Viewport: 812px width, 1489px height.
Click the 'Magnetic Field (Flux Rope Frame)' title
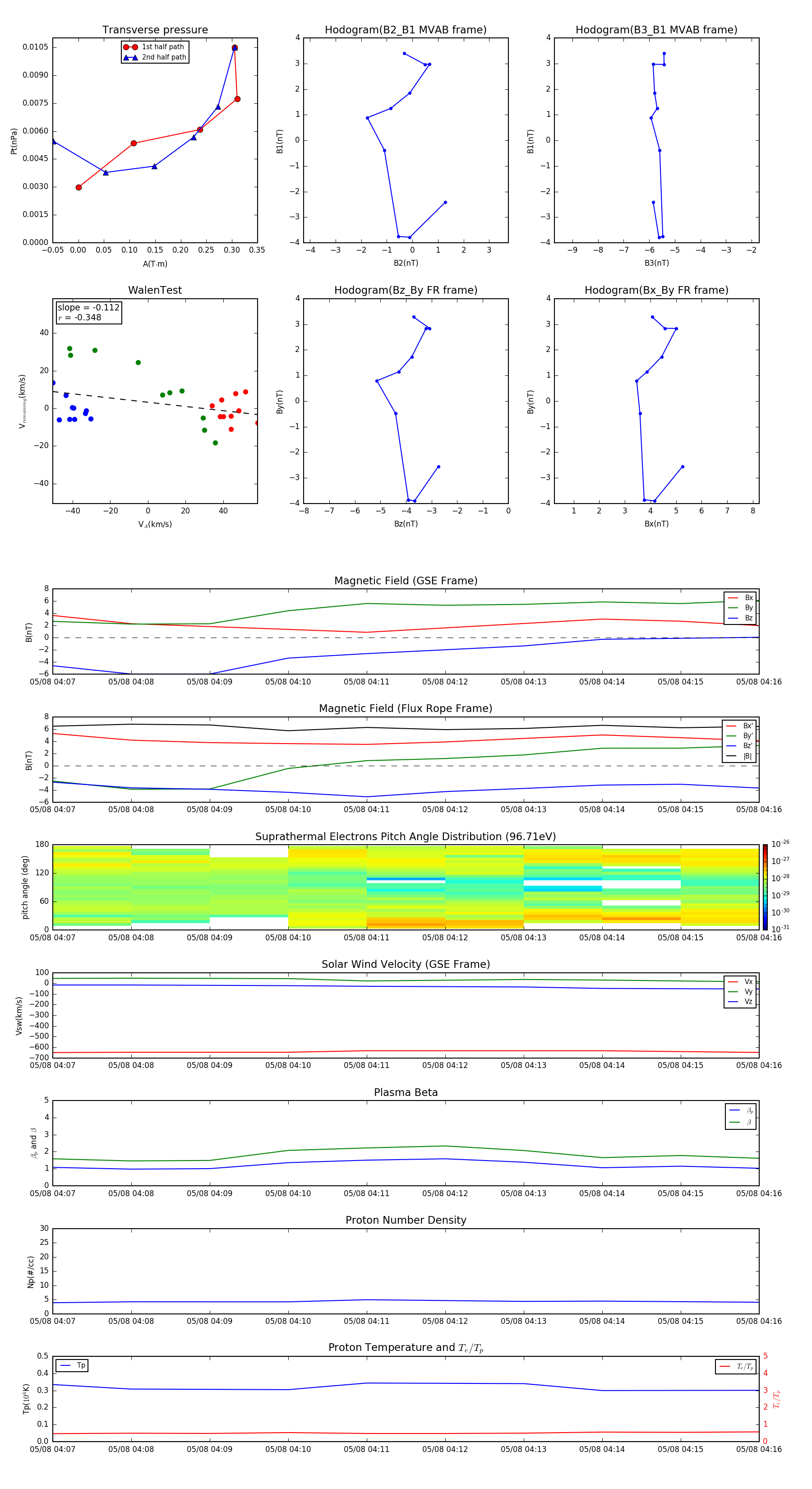point(406,709)
